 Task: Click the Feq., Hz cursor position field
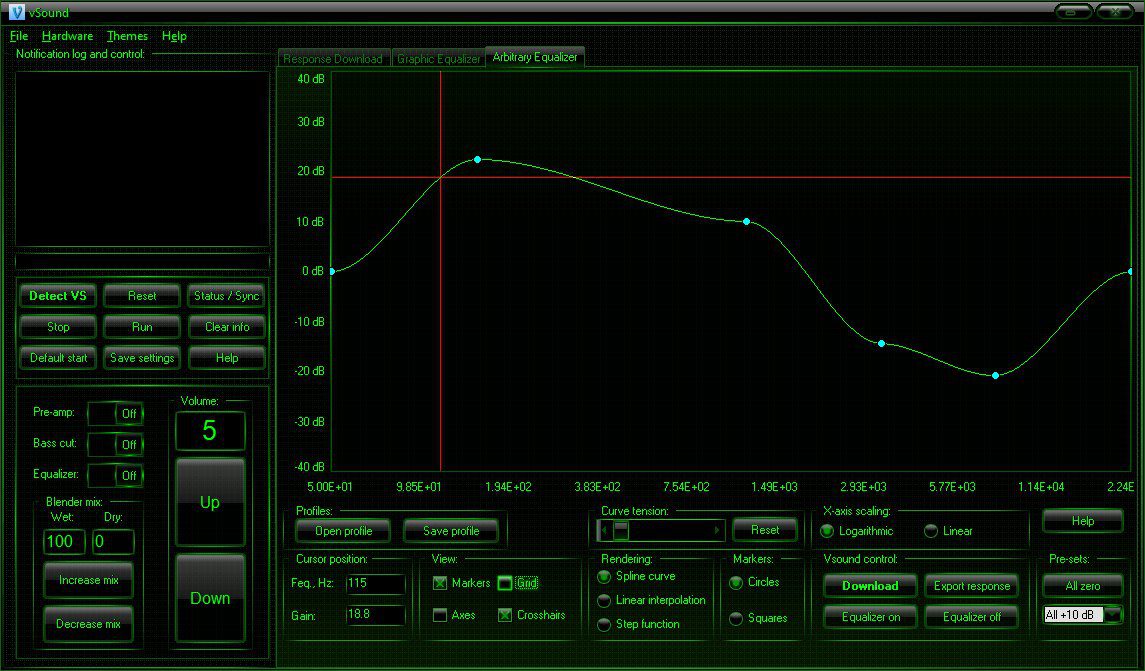click(375, 583)
